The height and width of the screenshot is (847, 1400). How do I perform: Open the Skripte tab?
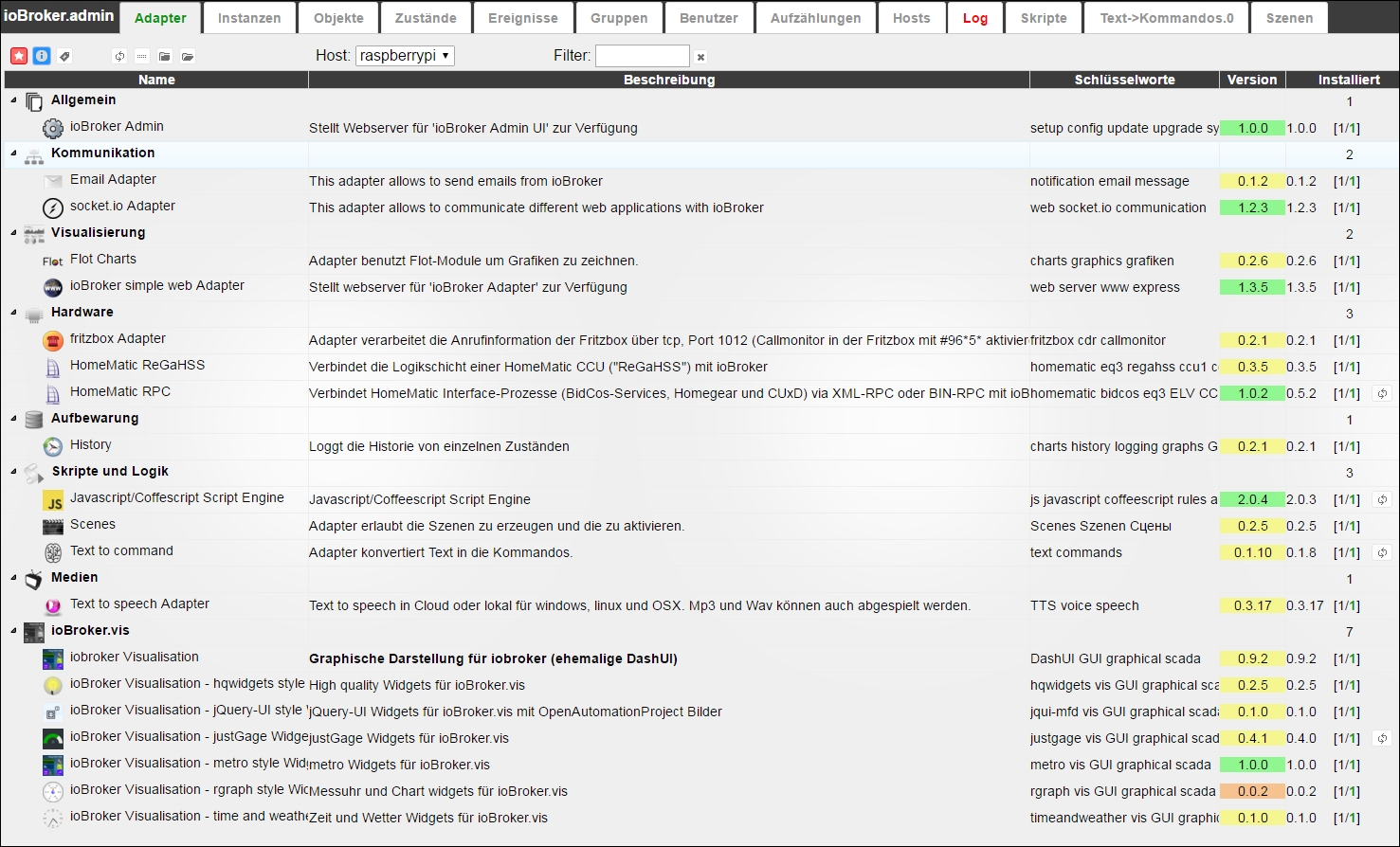point(1044,18)
